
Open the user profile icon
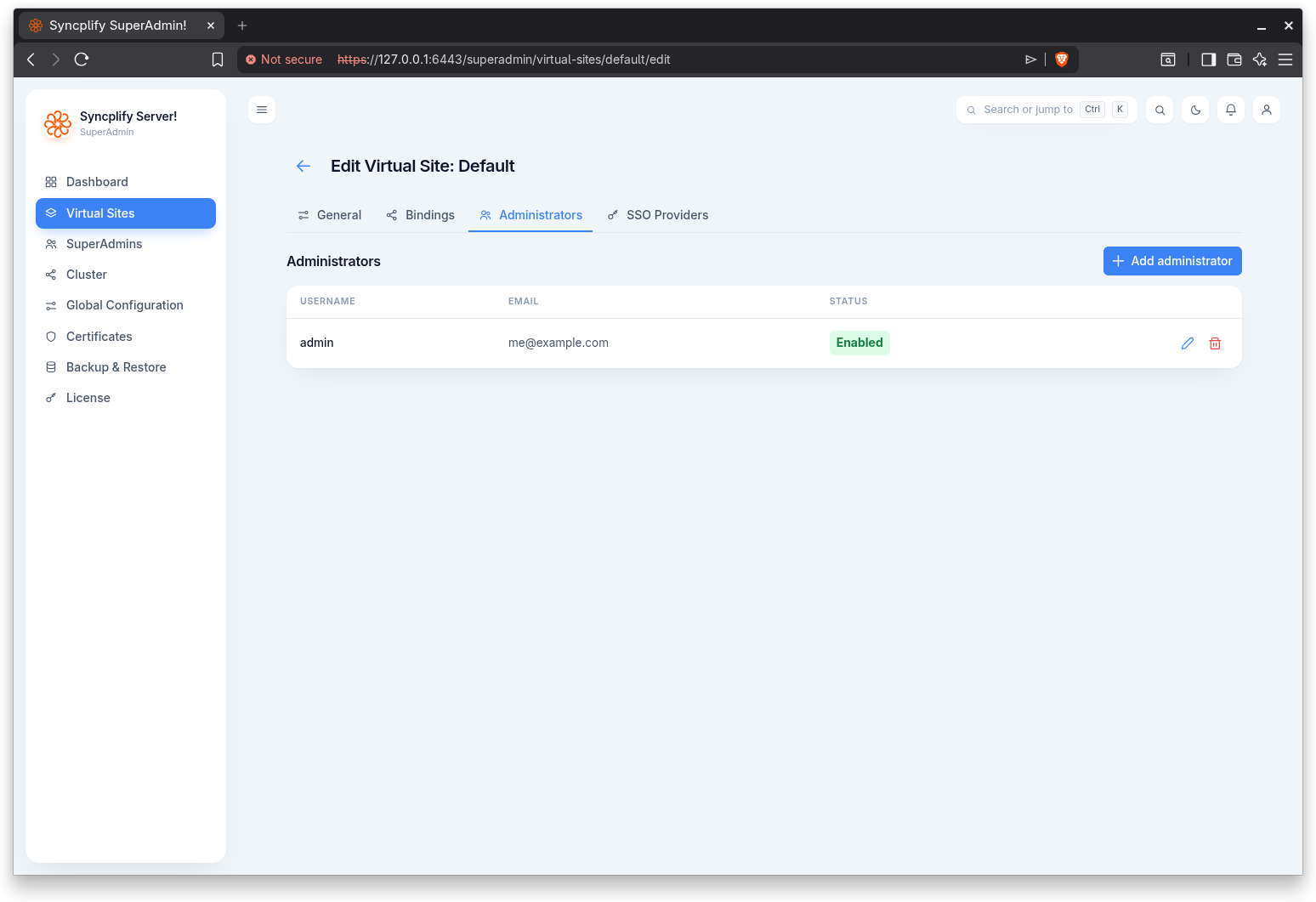(x=1267, y=110)
